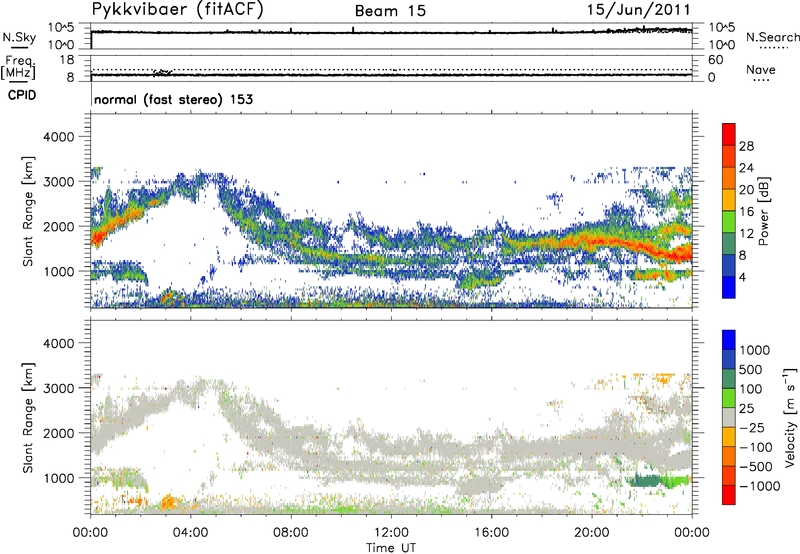Click the '18' frequency axis value
Screen dimensions: 800x554
click(66, 60)
